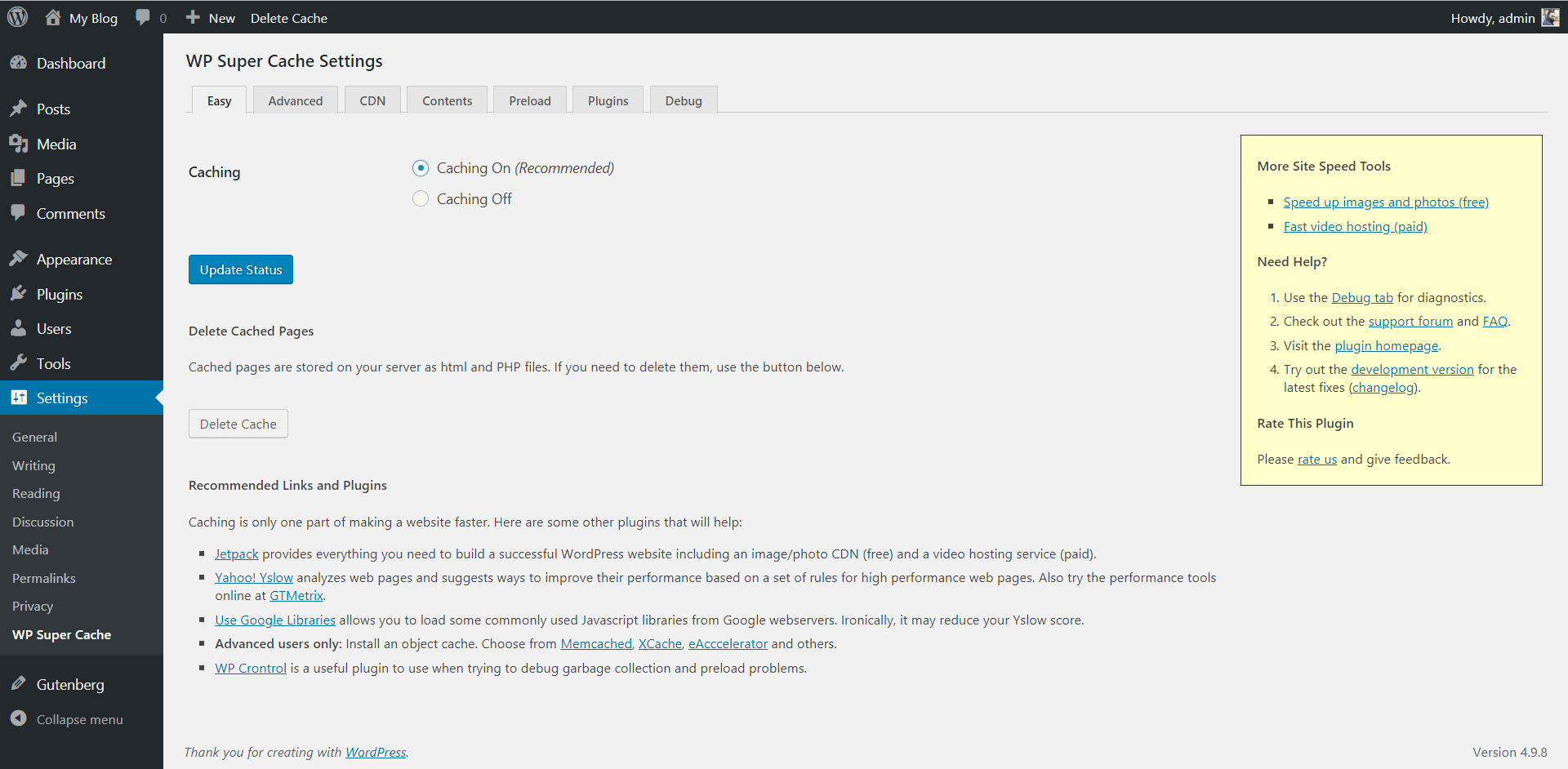1568x769 pixels.
Task: Click the Update Status button
Action: coord(241,269)
